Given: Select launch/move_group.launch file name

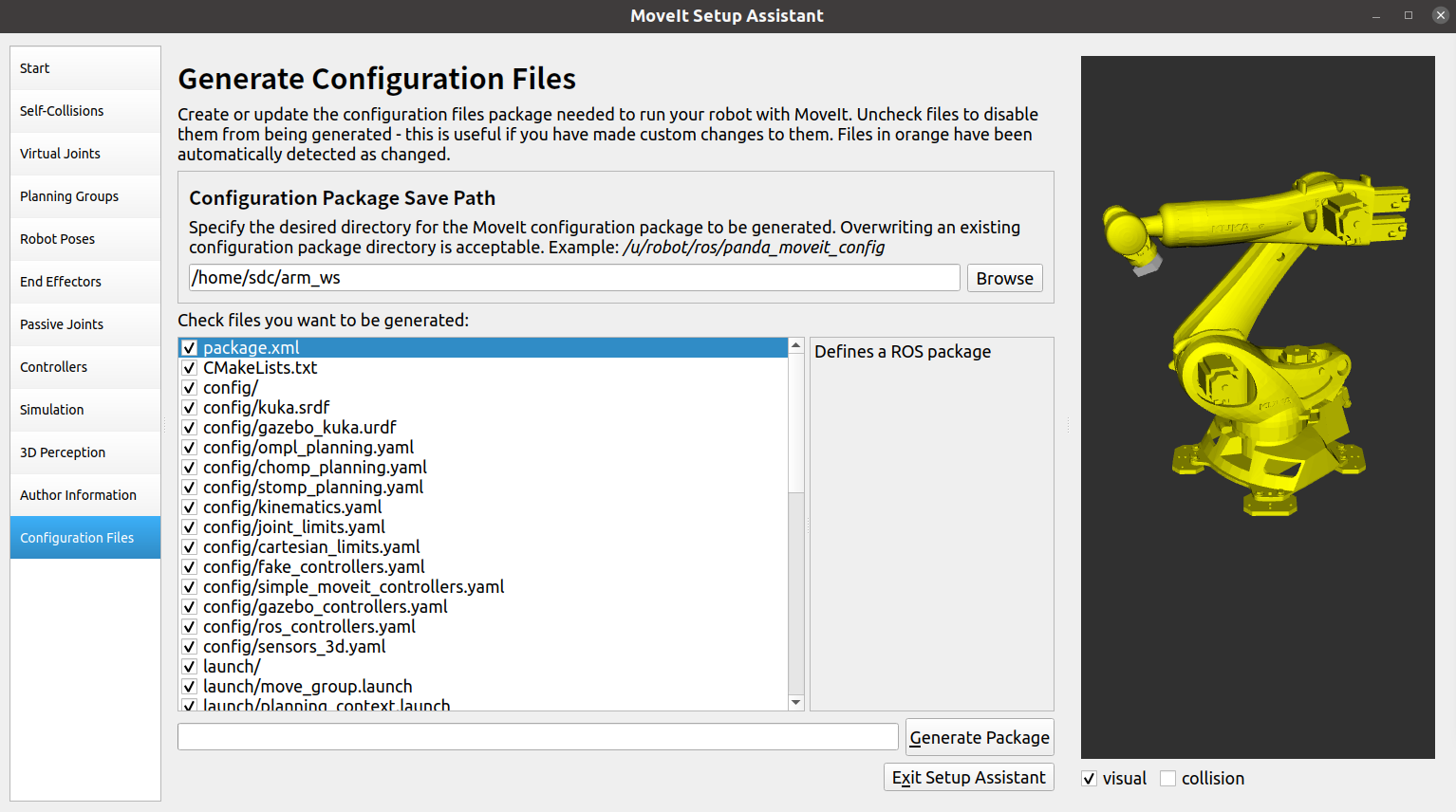Looking at the screenshot, I should pos(308,687).
